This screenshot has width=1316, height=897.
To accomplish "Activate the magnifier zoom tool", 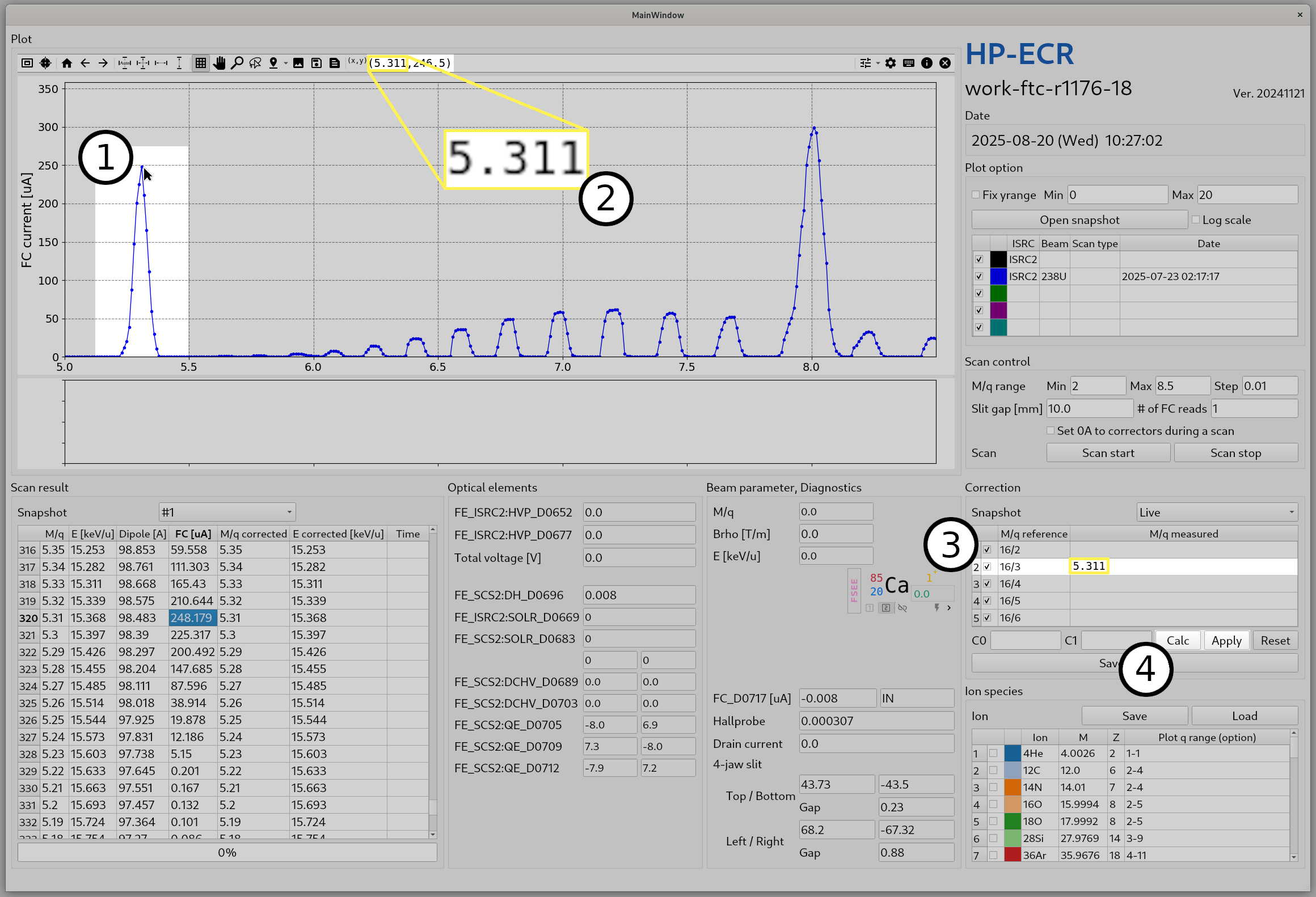I will [237, 63].
